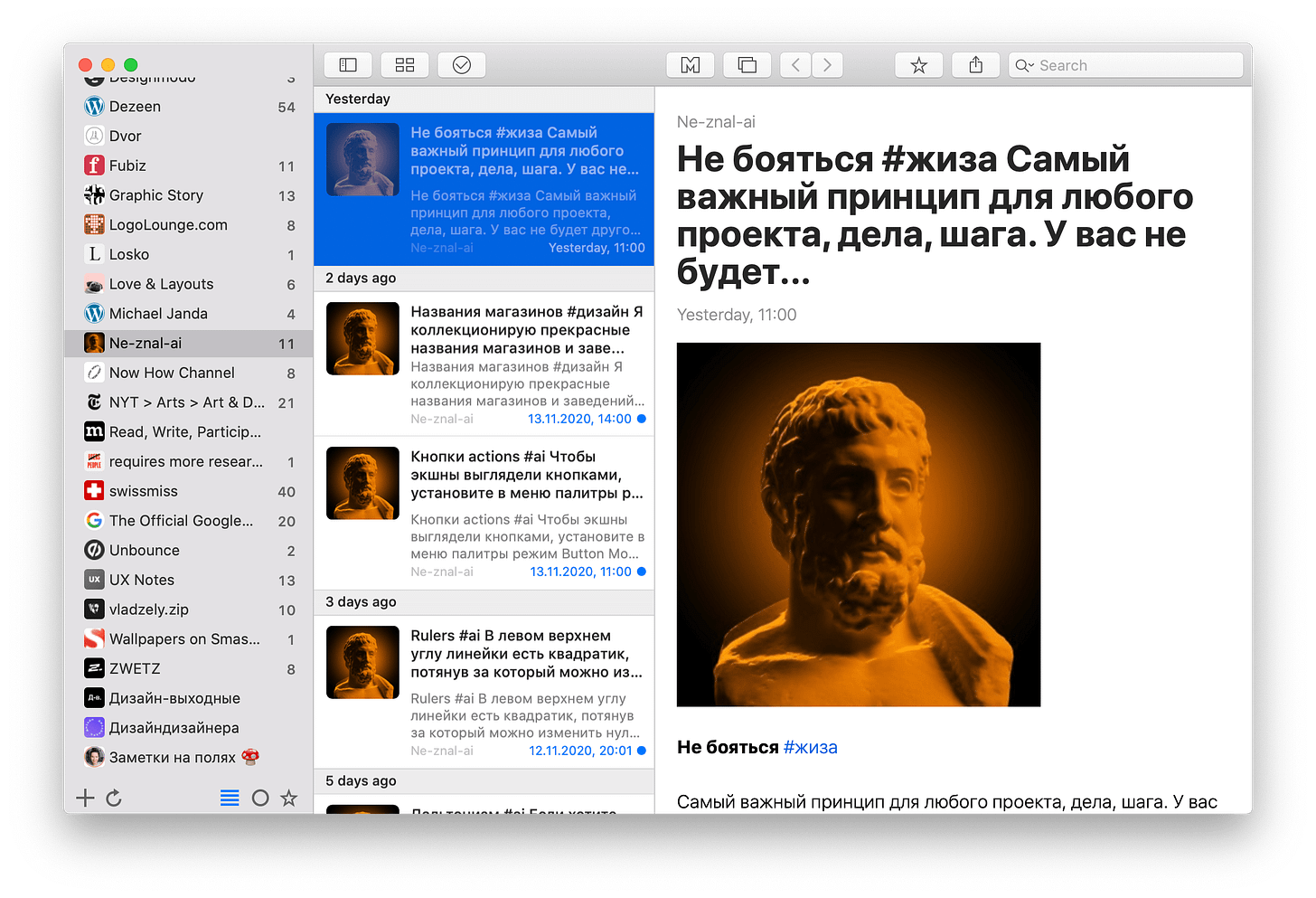The image size is (1316, 898).
Task: Open the Unbounce feed
Action: click(x=189, y=550)
